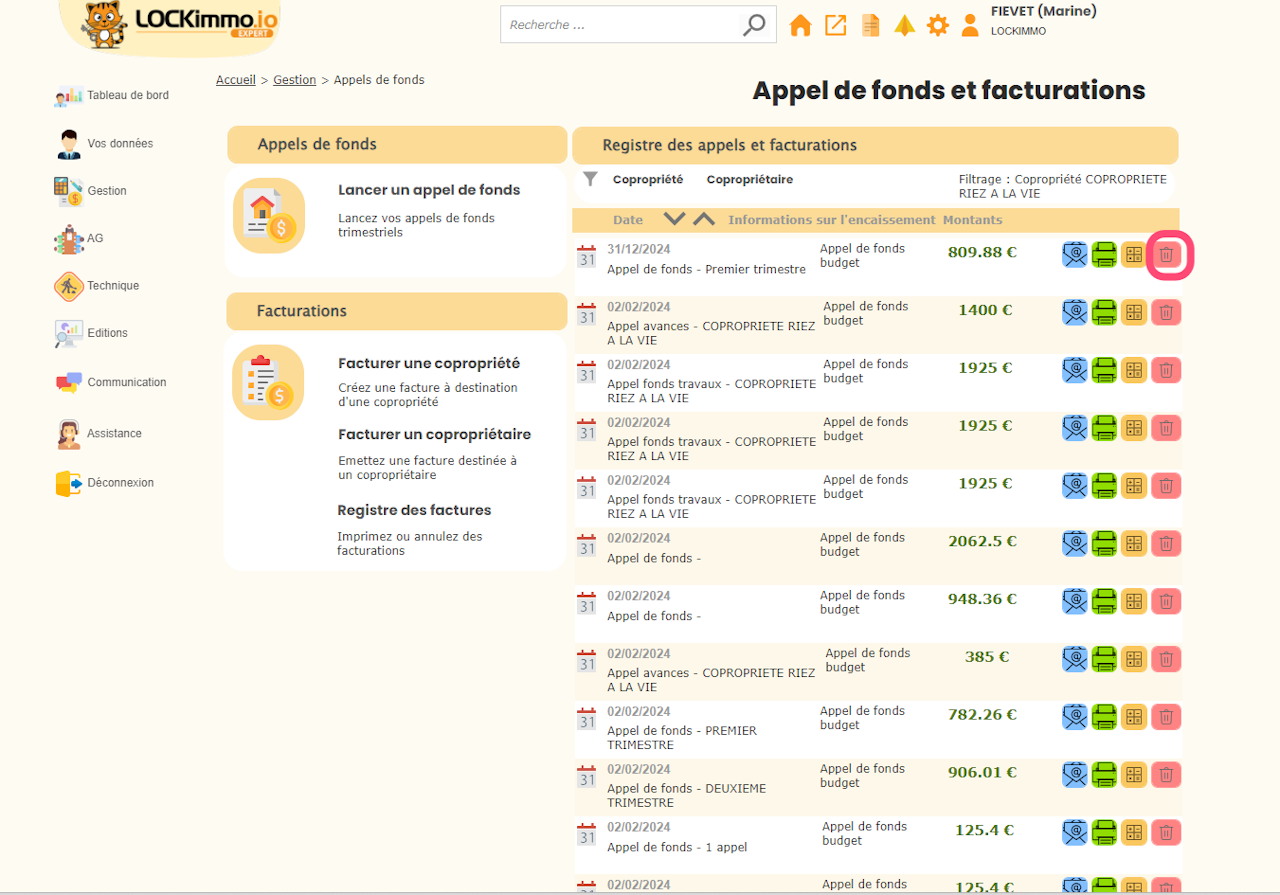Open table icon for 948.36 € row

(x=1133, y=602)
